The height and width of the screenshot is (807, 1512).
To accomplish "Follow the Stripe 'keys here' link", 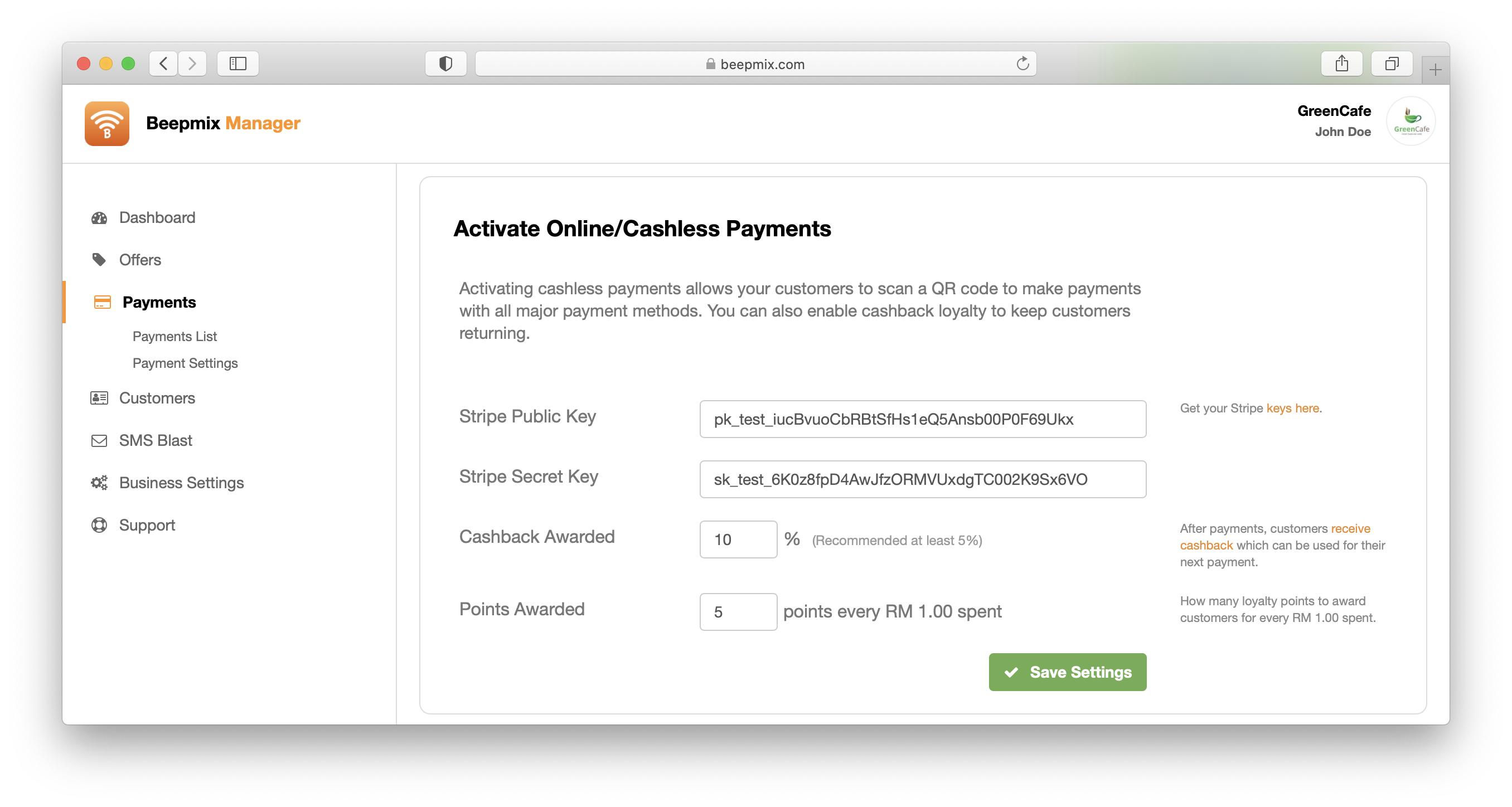I will (1292, 408).
